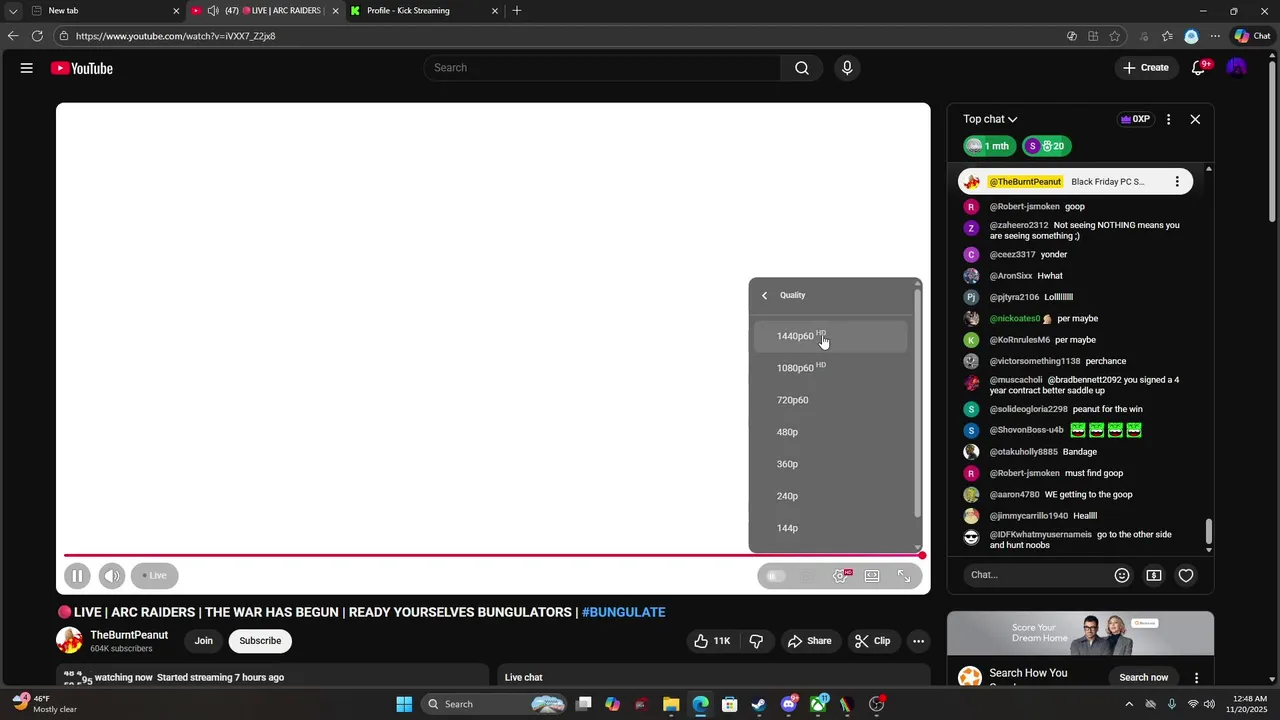Open Windows Start menu

404,704
